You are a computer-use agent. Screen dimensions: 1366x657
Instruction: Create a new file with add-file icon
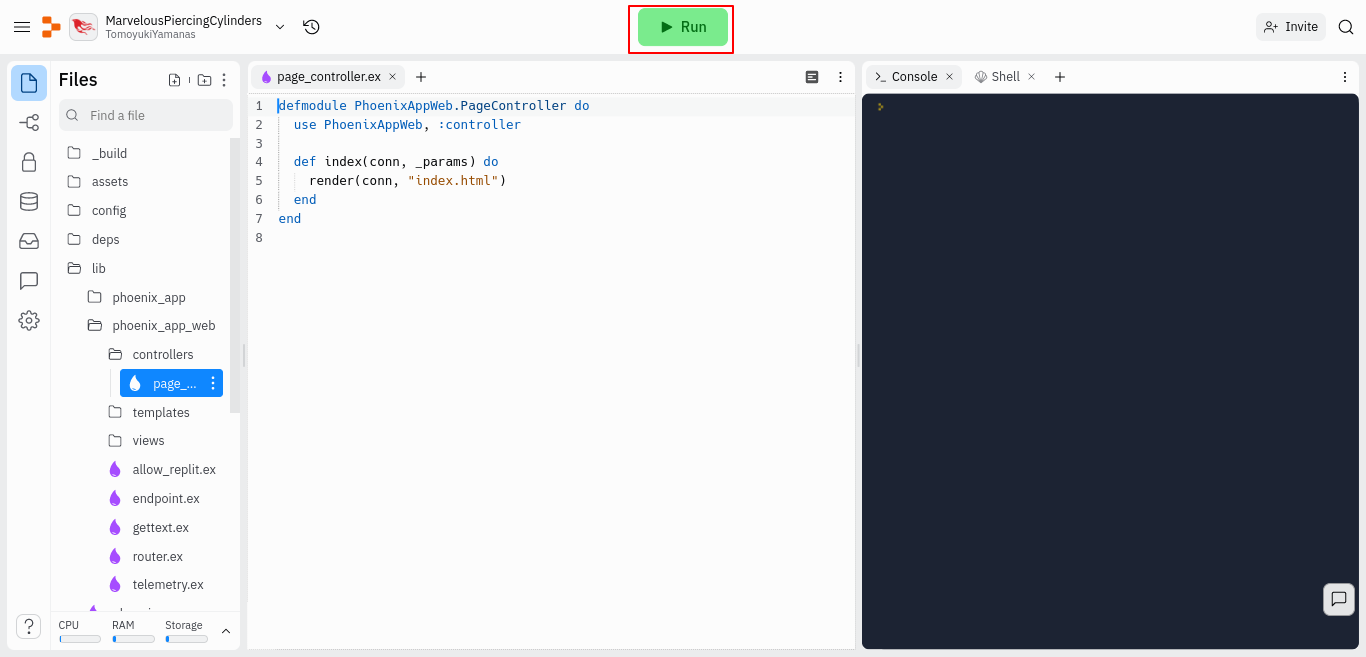(x=175, y=80)
